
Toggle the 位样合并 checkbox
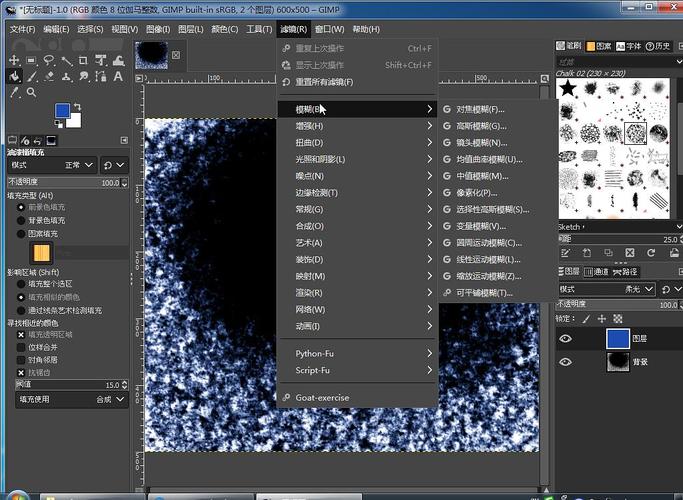(21, 346)
